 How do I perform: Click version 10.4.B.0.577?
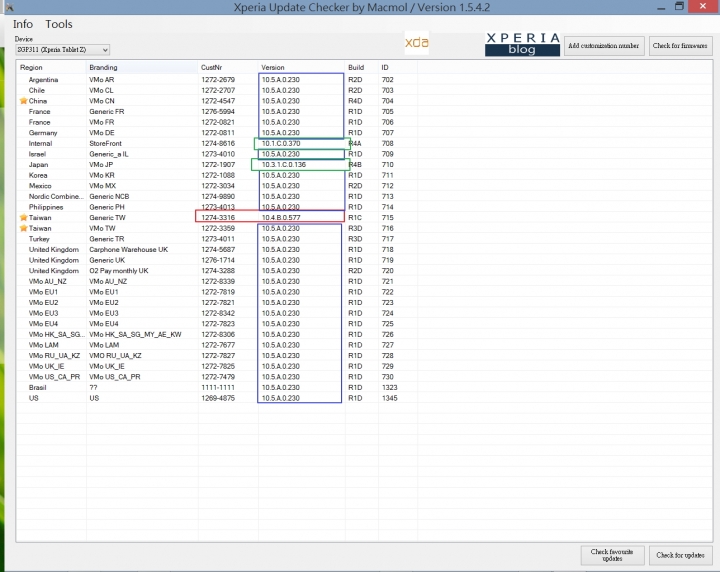(x=281, y=218)
